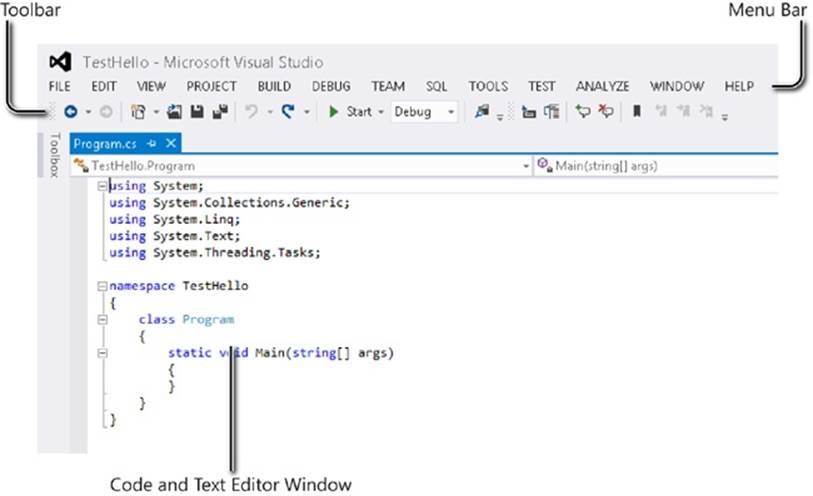Open the collapsed Toolbox side panel

54,155
